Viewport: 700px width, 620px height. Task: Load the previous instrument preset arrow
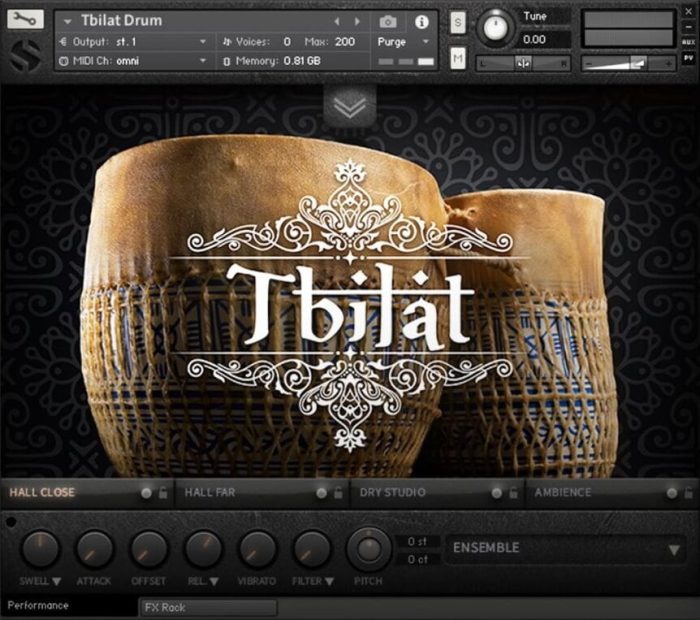coord(337,21)
